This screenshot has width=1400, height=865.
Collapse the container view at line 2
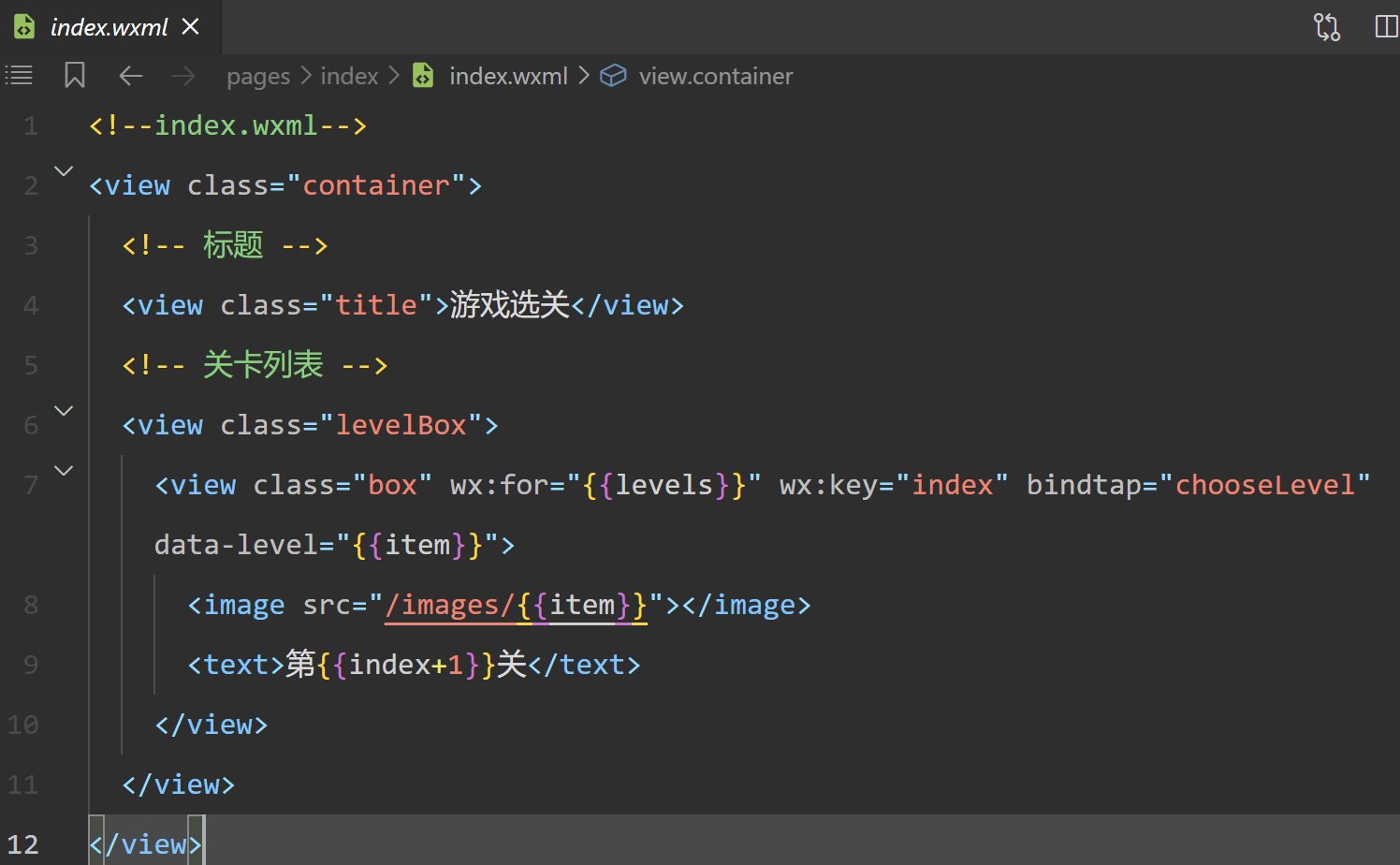coord(64,171)
